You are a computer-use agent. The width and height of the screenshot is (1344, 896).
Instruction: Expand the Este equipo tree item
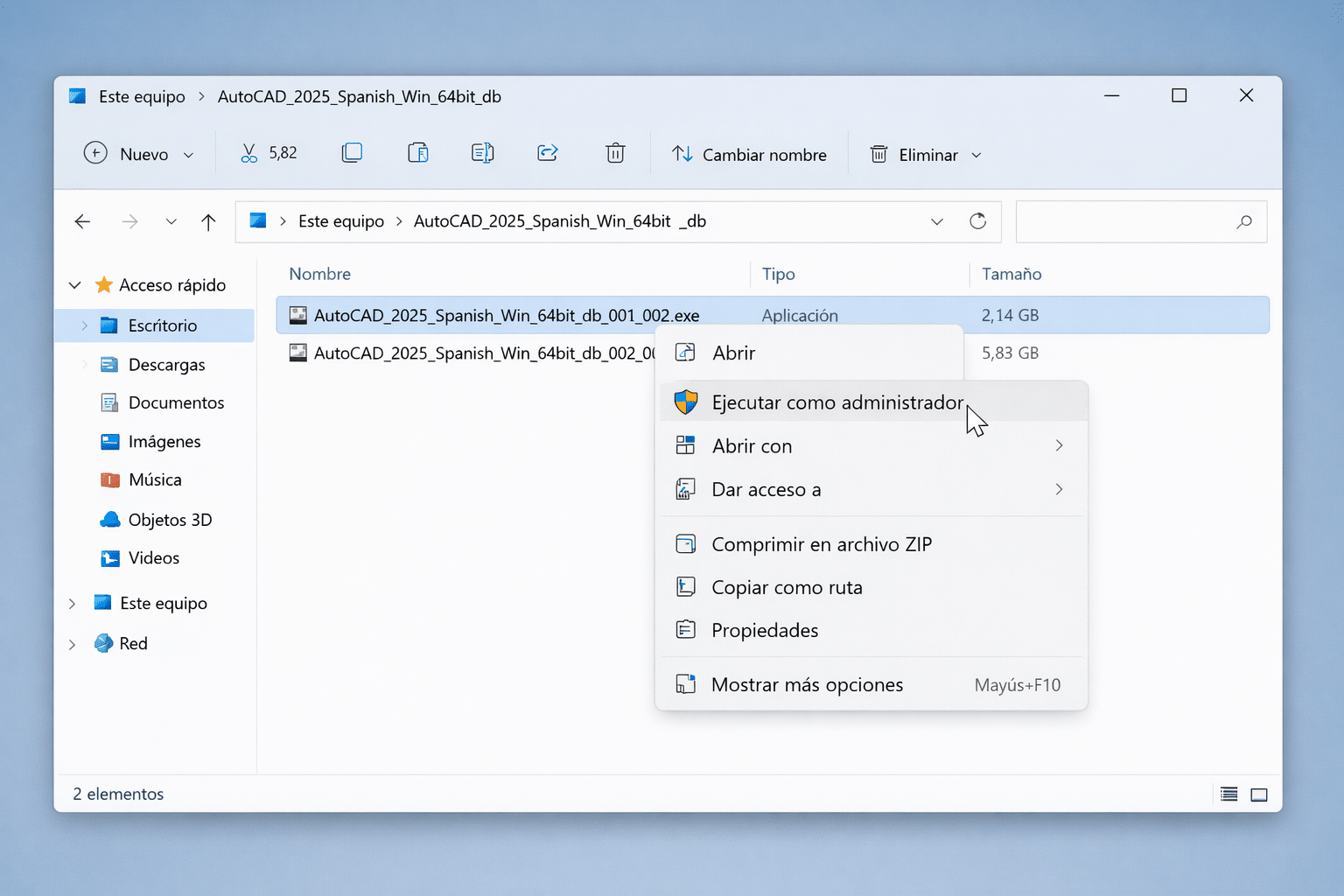[x=72, y=603]
